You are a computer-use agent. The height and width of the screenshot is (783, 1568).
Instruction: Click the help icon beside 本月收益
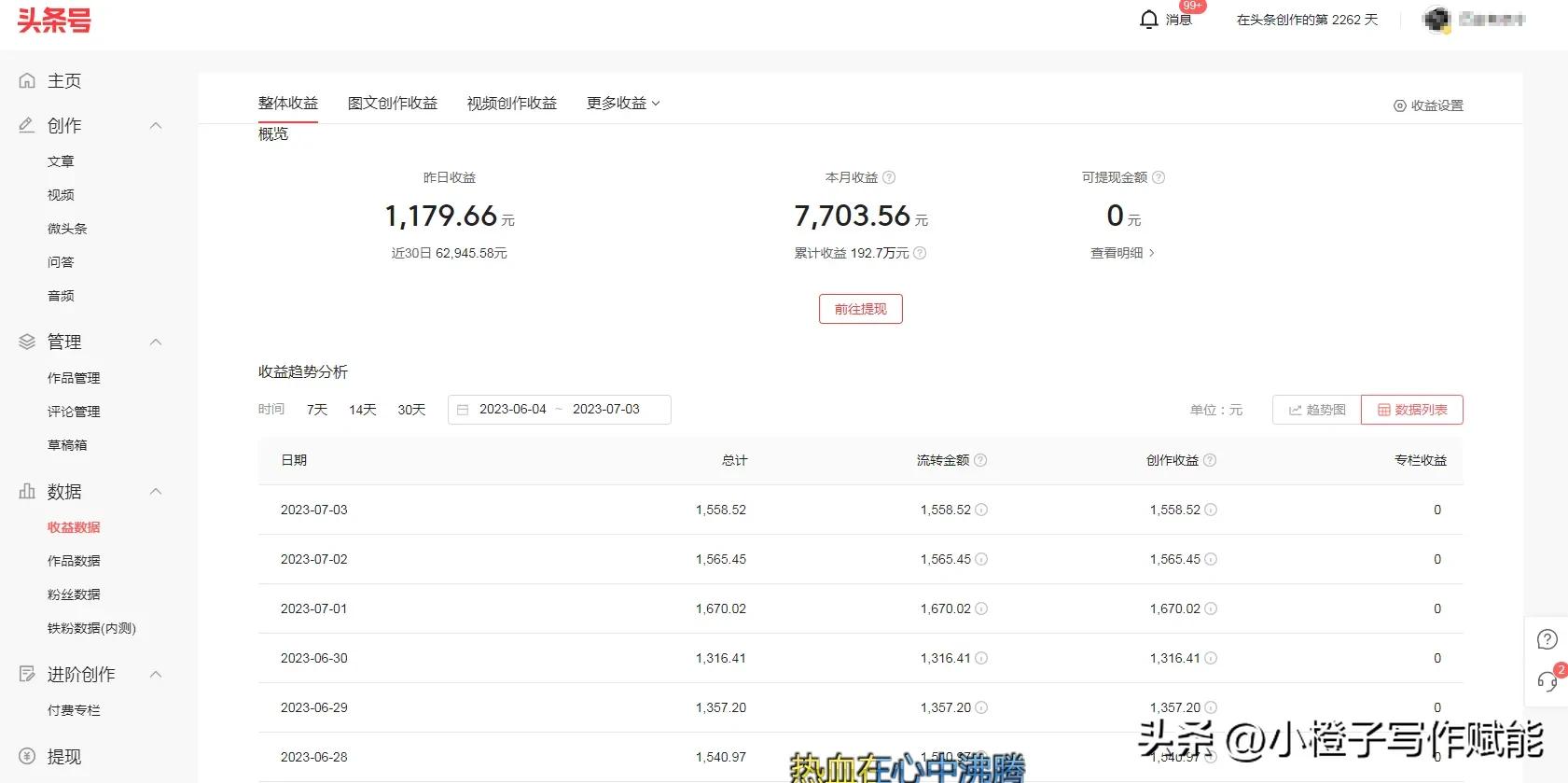[x=889, y=177]
